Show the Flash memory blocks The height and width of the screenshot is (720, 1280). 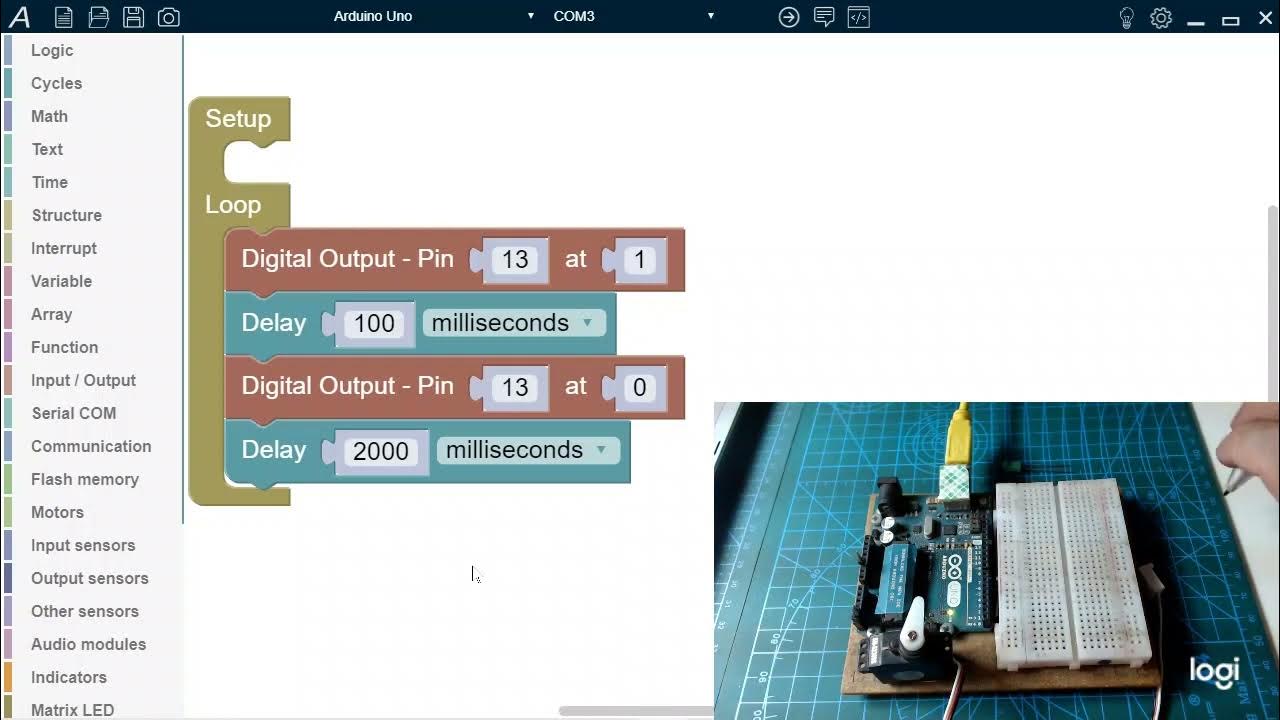coord(85,479)
